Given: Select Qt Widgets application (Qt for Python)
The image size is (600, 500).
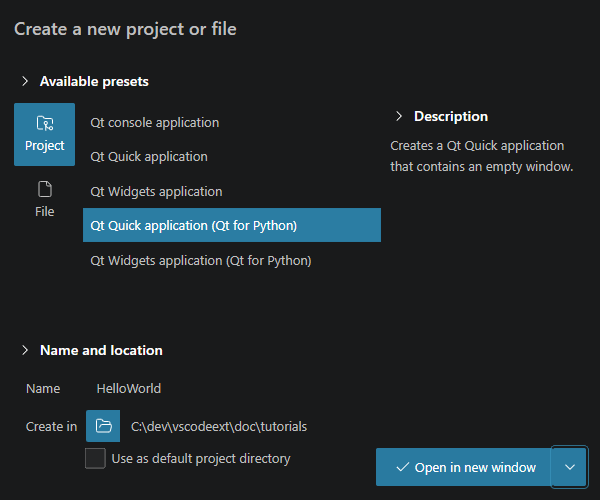Looking at the screenshot, I should tap(232, 261).
